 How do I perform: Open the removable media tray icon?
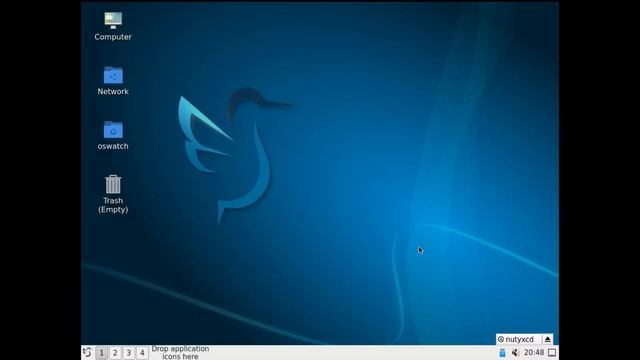tap(502, 353)
